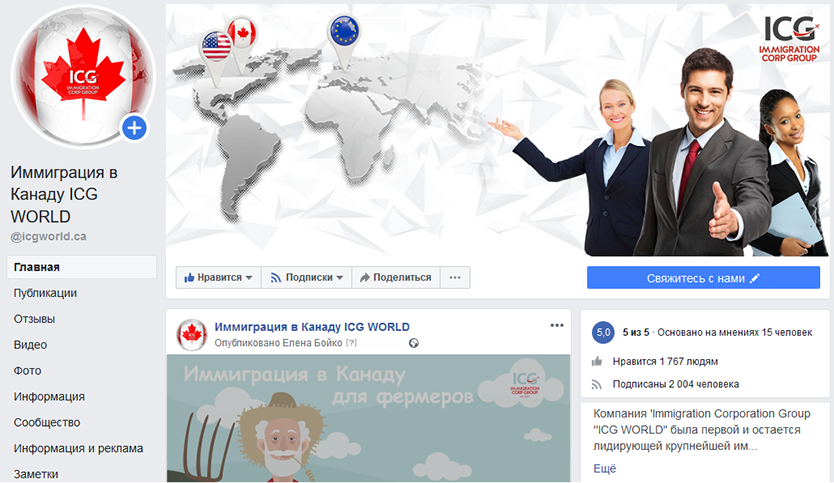Open the Публикации section in sidebar
Image resolution: width=834 pixels, height=483 pixels.
coord(45,293)
